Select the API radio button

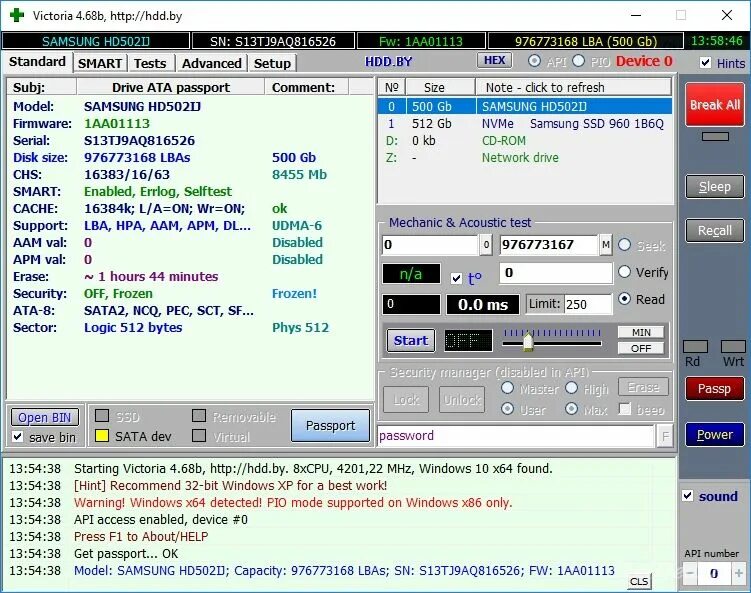coord(535,61)
